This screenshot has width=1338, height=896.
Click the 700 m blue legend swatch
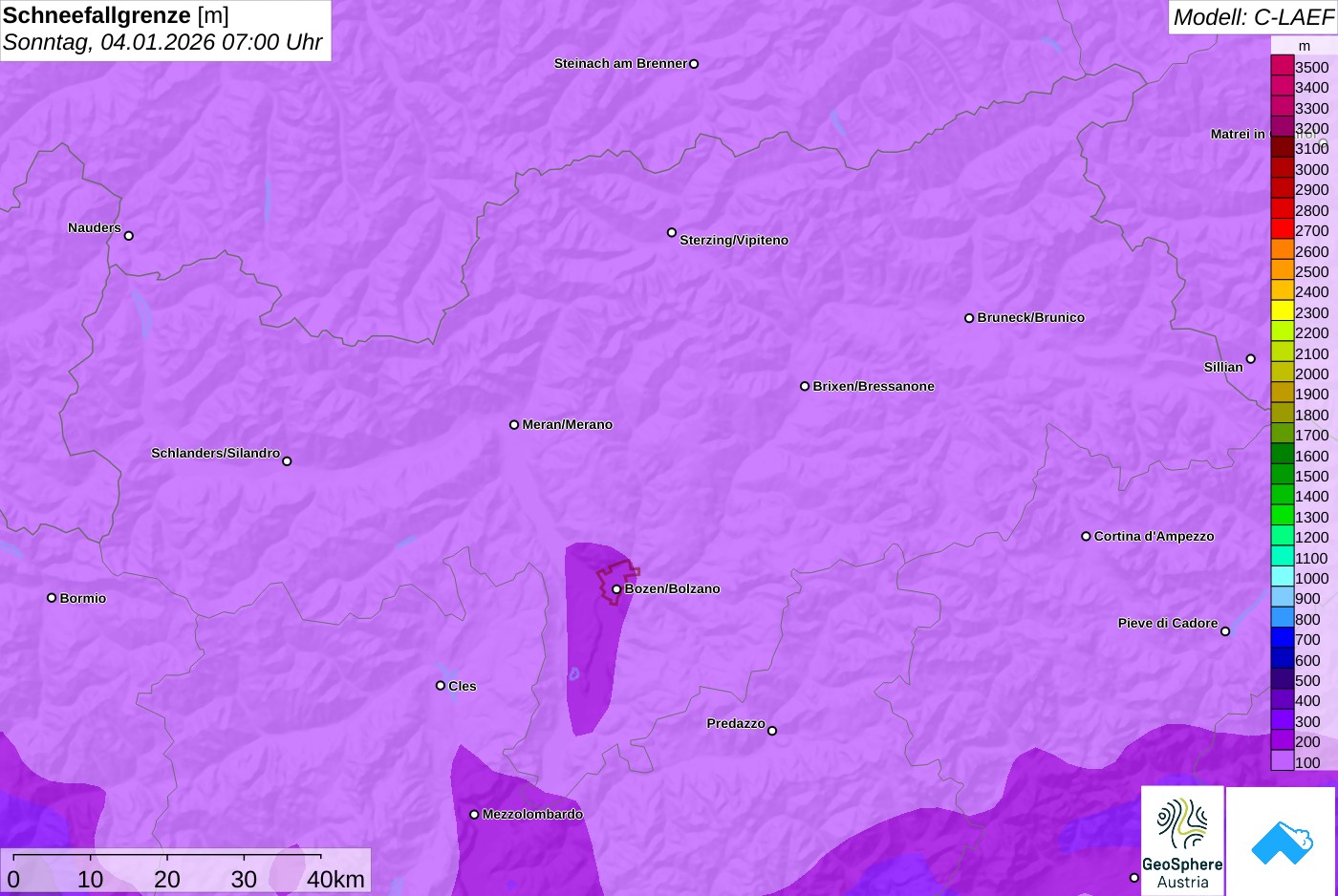1282,638
